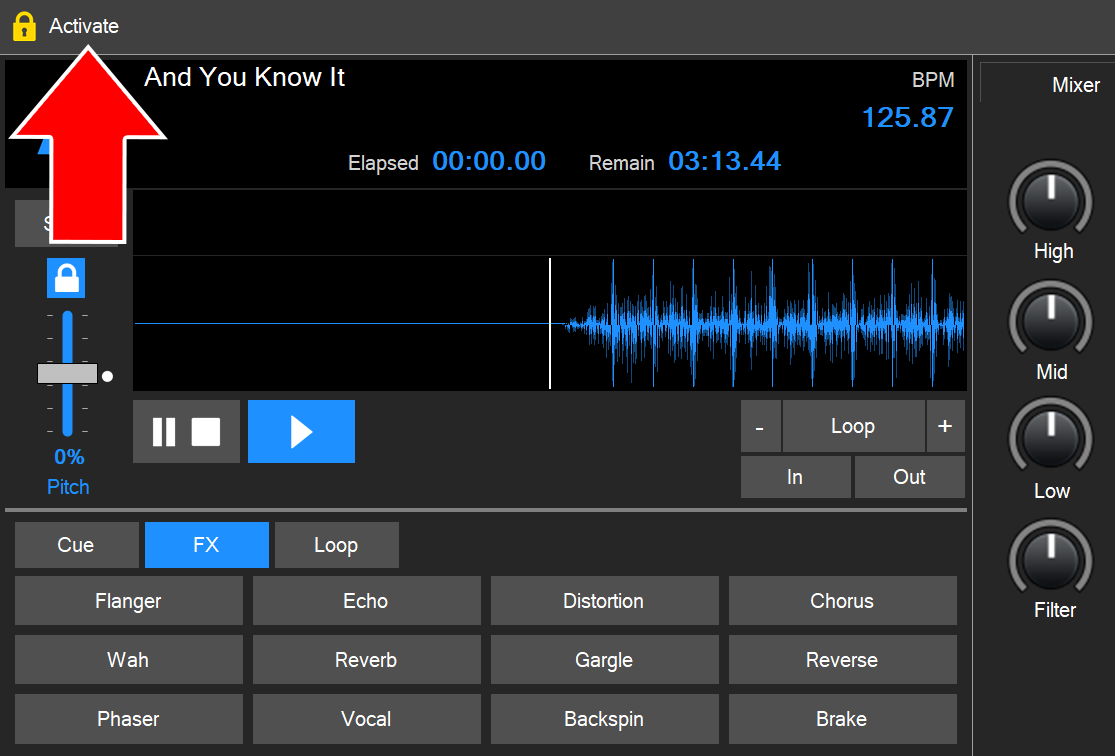Click the 0% pitch value
1115x756 pixels.
point(69,457)
